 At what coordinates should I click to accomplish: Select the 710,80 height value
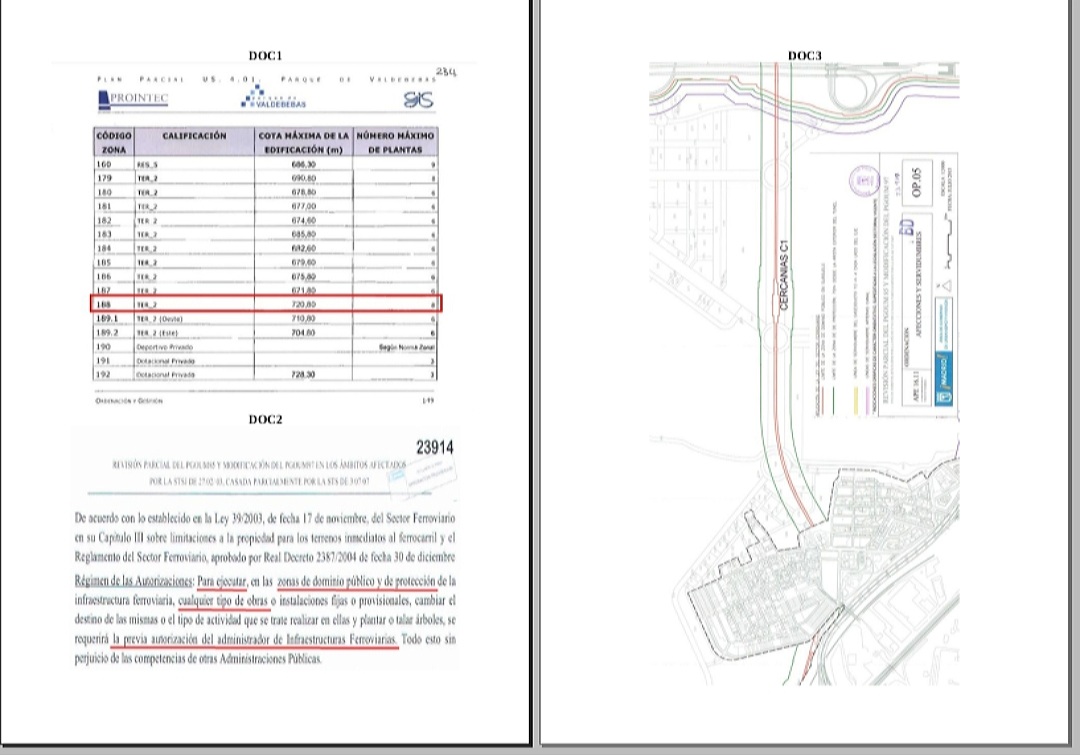click(304, 318)
